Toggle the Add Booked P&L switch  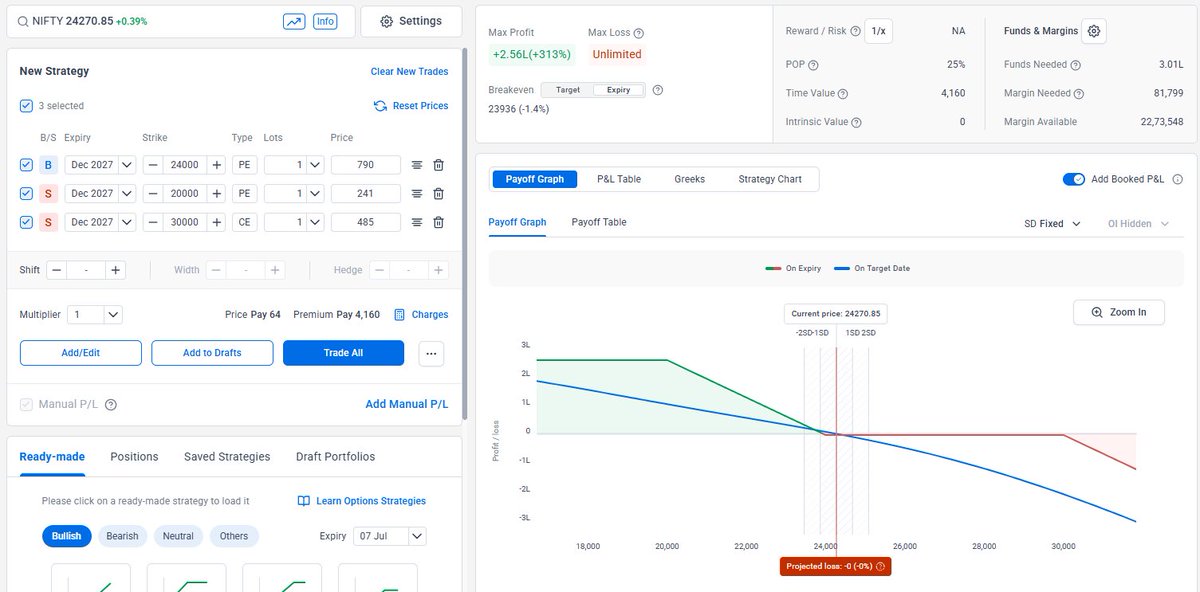point(1073,179)
